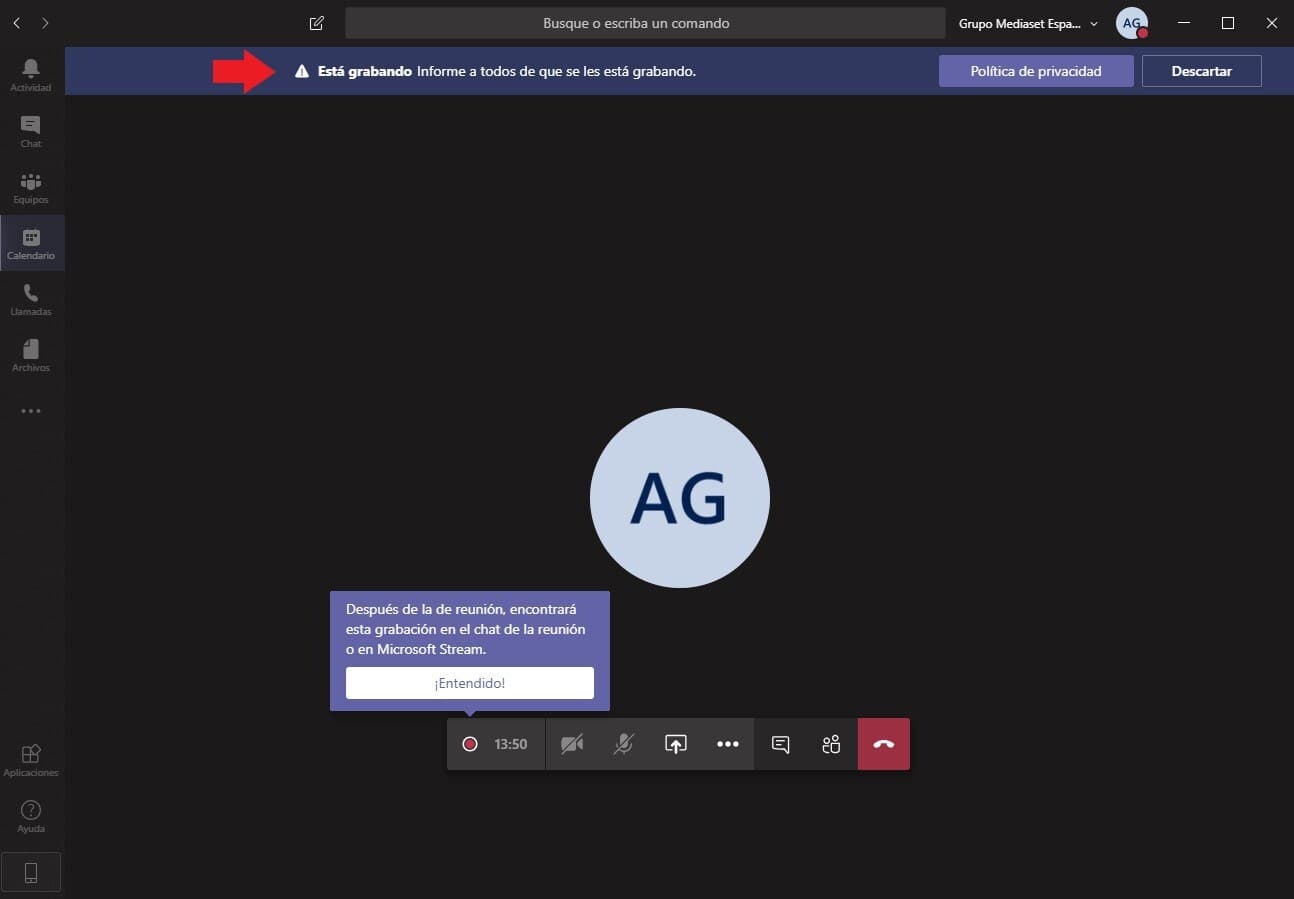Open Archivos files icon
This screenshot has height=899, width=1294.
tap(31, 354)
